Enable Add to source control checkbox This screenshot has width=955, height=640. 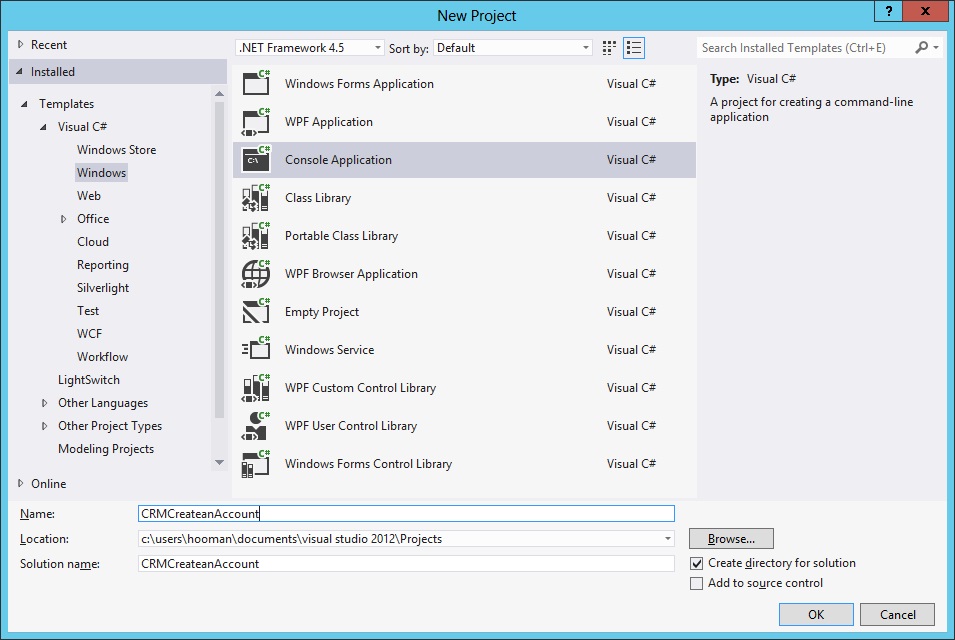click(x=696, y=583)
